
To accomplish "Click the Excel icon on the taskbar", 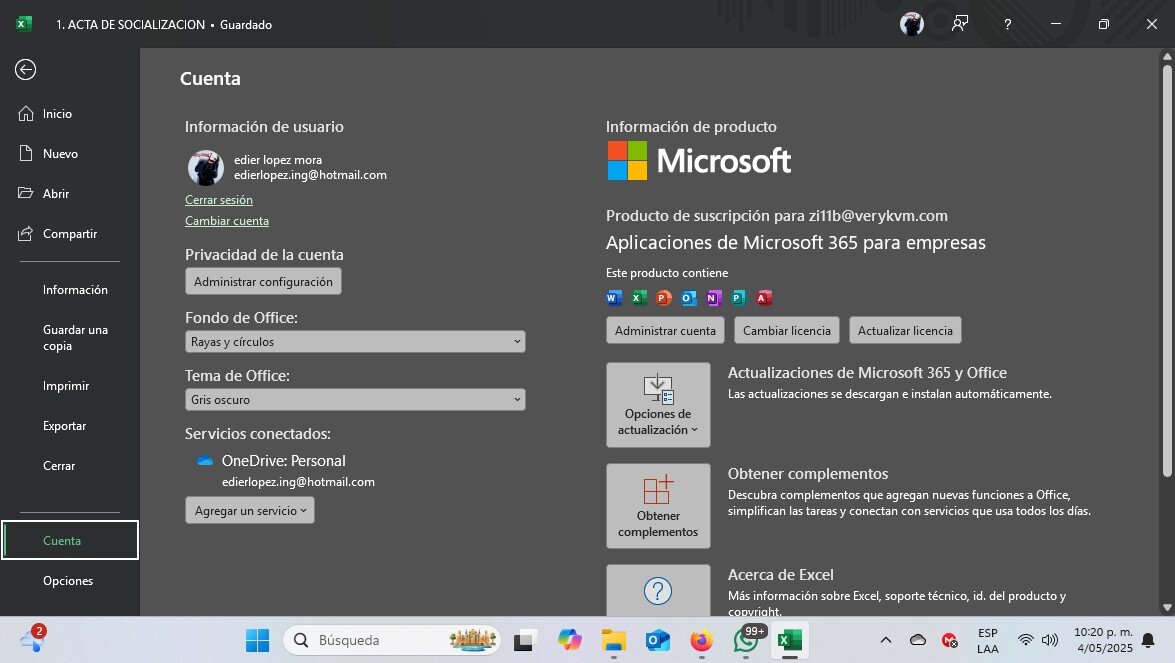I will pos(790,641).
